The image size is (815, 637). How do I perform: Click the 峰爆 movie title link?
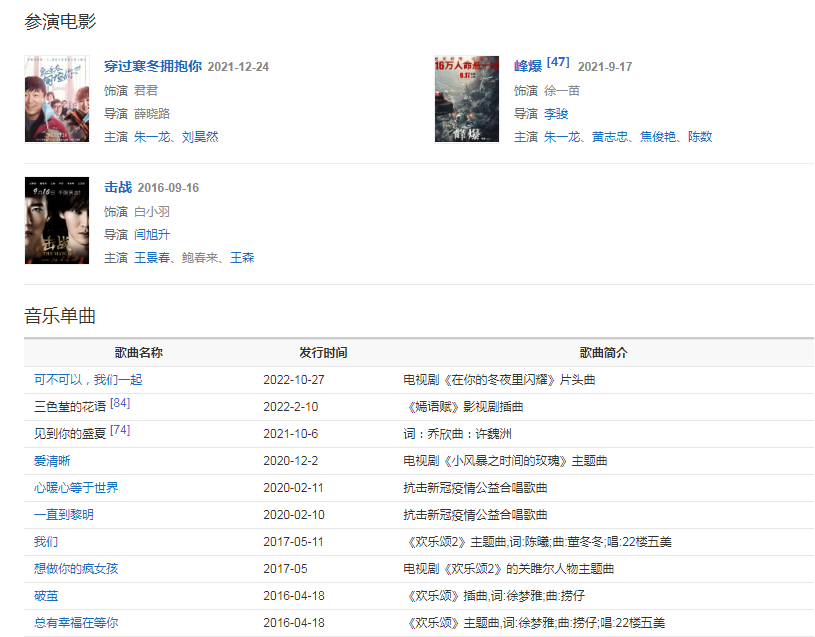[x=528, y=67]
